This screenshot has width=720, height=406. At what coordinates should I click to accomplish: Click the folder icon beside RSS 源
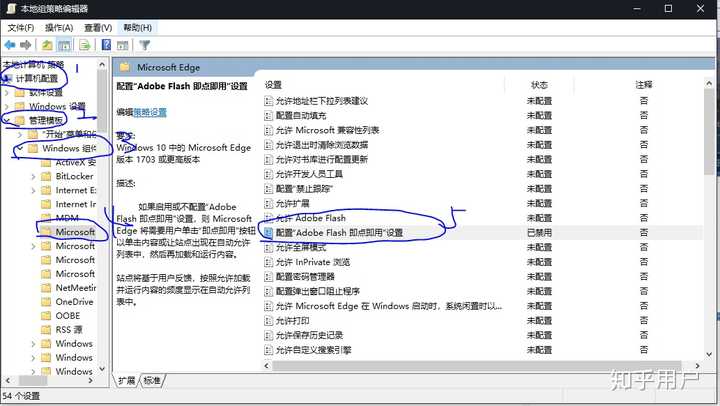(x=46, y=330)
